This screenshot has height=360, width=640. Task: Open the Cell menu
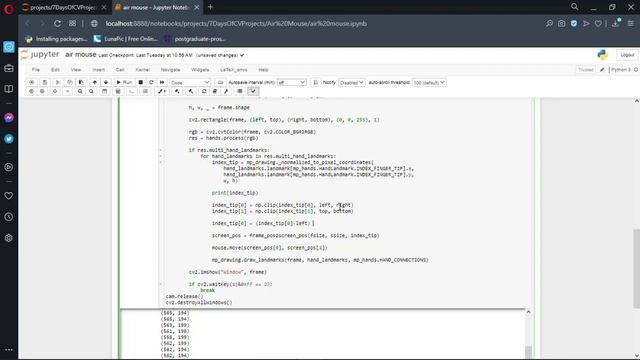click(x=120, y=70)
